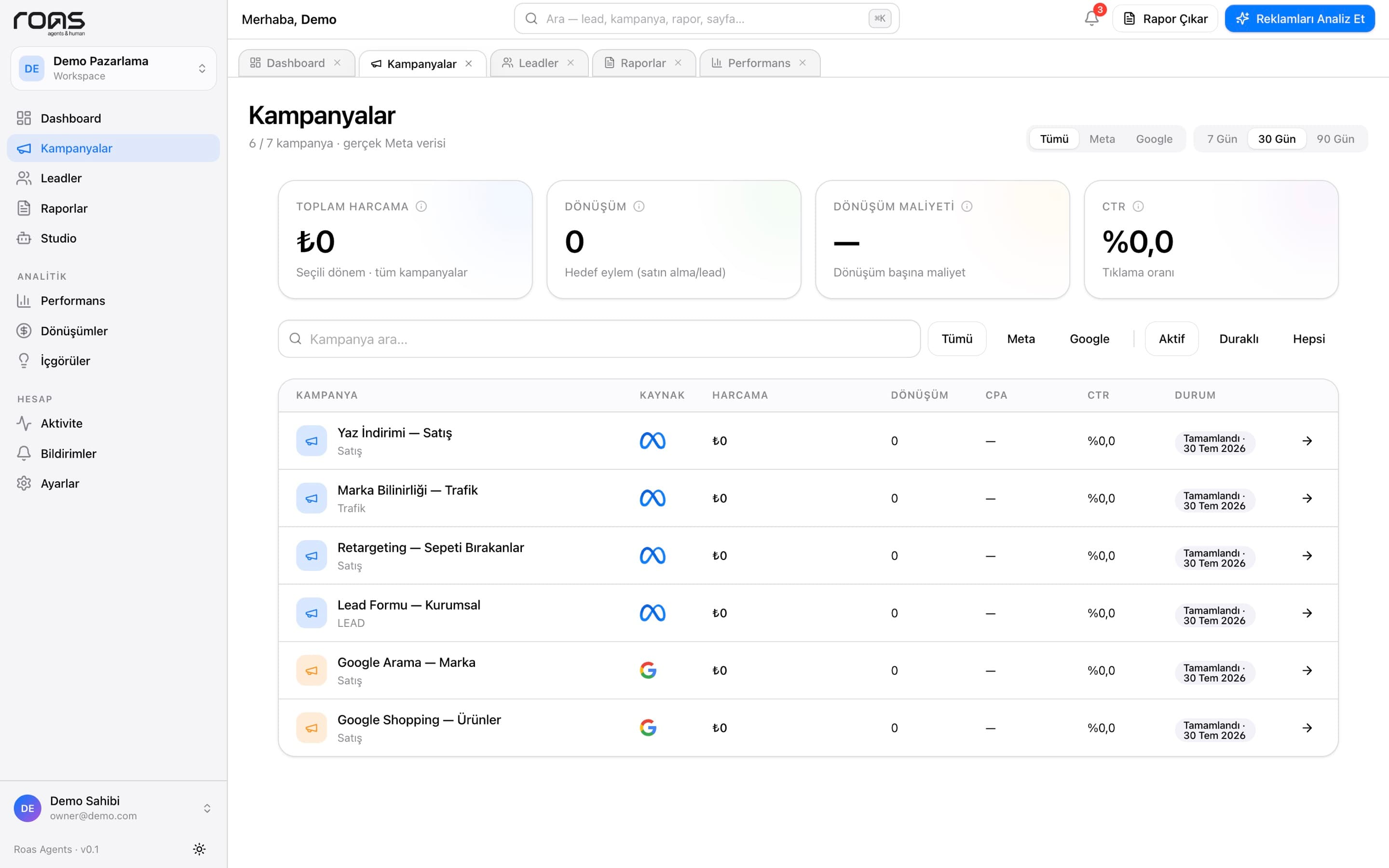Screen dimensions: 1389x868
Task: Filter campaign list by Duraklı status
Action: 1239,339
